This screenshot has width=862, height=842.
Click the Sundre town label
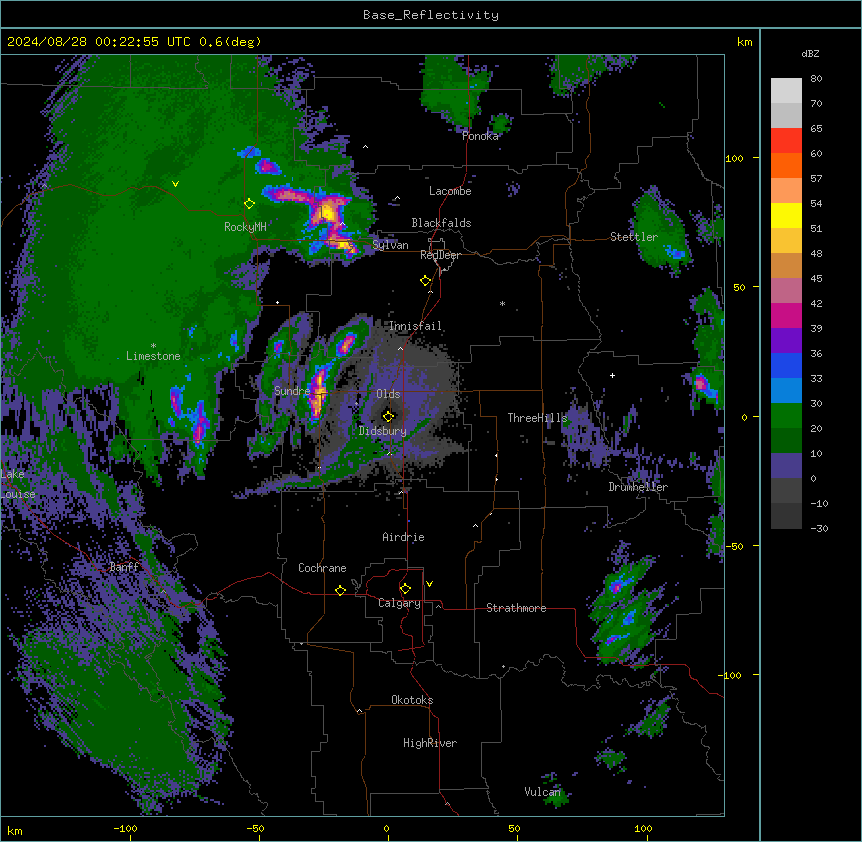[292, 391]
